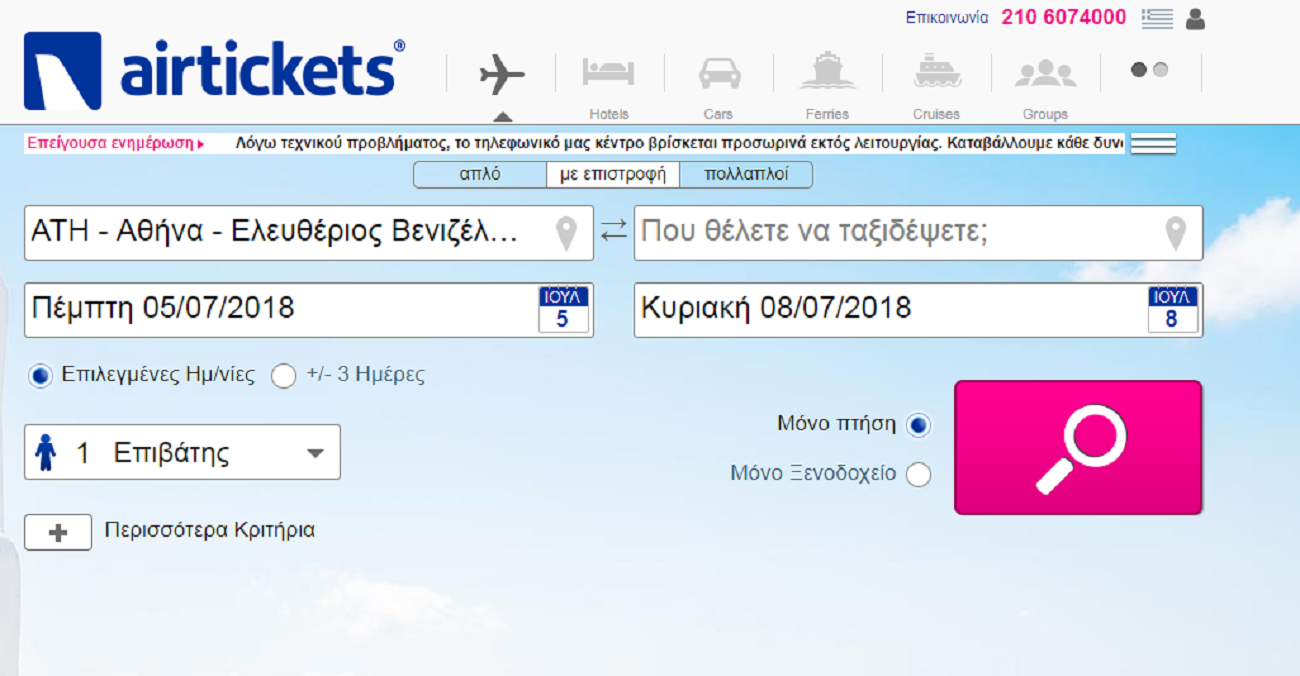The height and width of the screenshot is (676, 1300).
Task: Click the return date Κυριακή 08/07/2018 field
Action: point(918,310)
